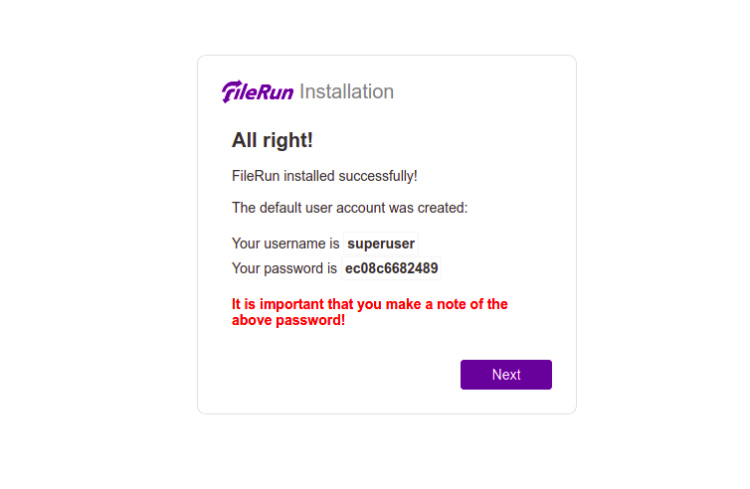Screen dimensions: 750x489
Task: Select the ec08c6682489 password value box
Action: click(391, 268)
